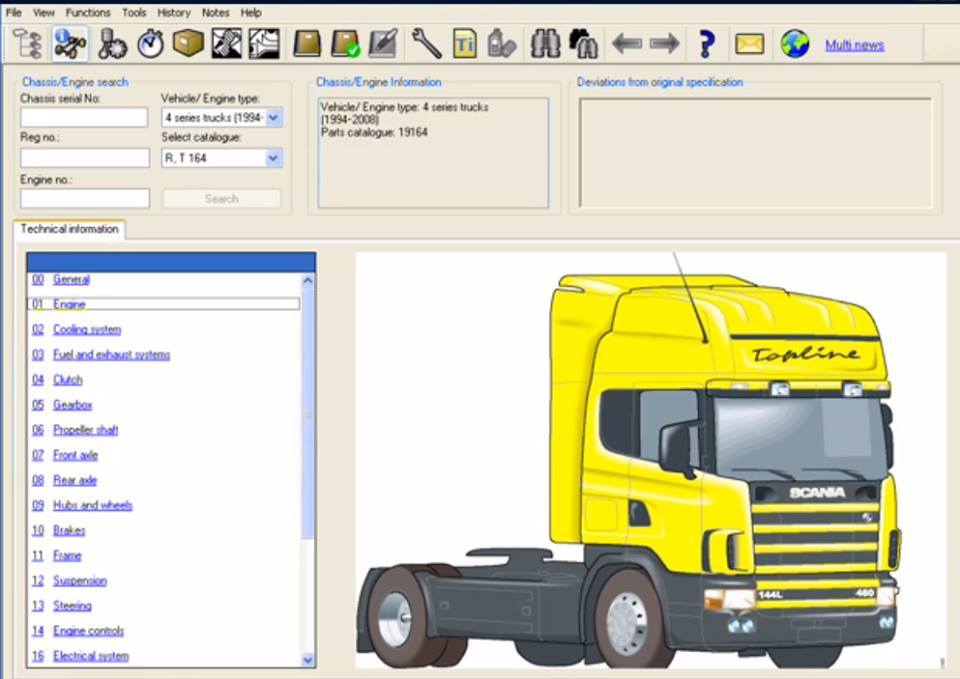Open the Help menu
This screenshot has width=960, height=679.
[251, 12]
